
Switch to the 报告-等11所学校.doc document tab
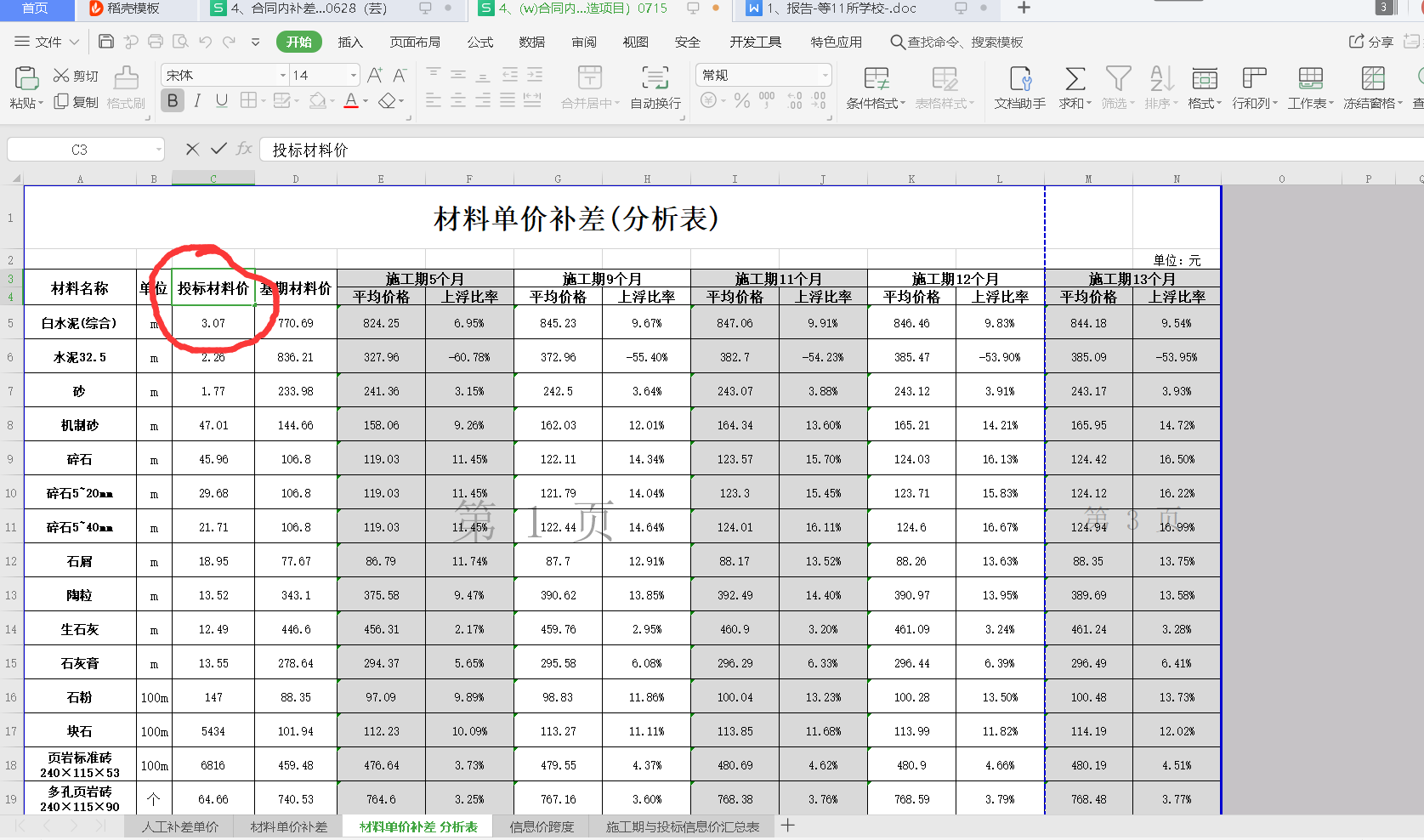(865, 9)
